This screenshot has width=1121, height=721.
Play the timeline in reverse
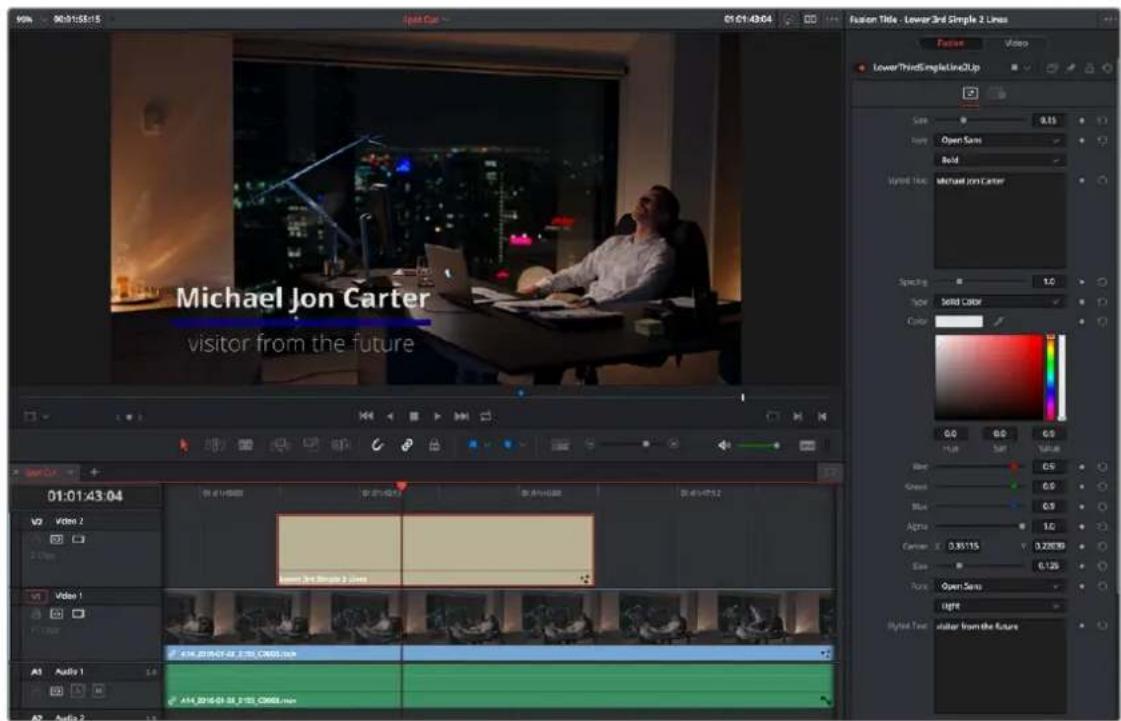coord(390,416)
